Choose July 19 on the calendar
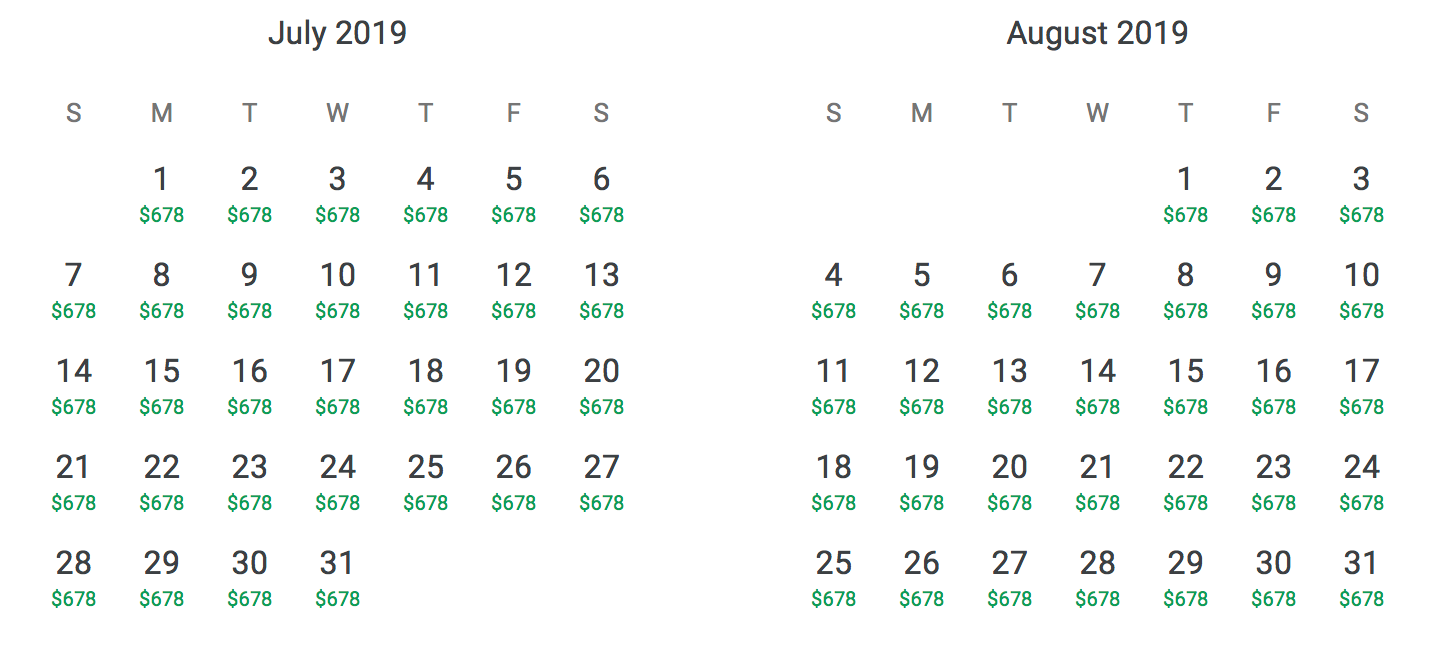The height and width of the screenshot is (664, 1440). (x=514, y=384)
